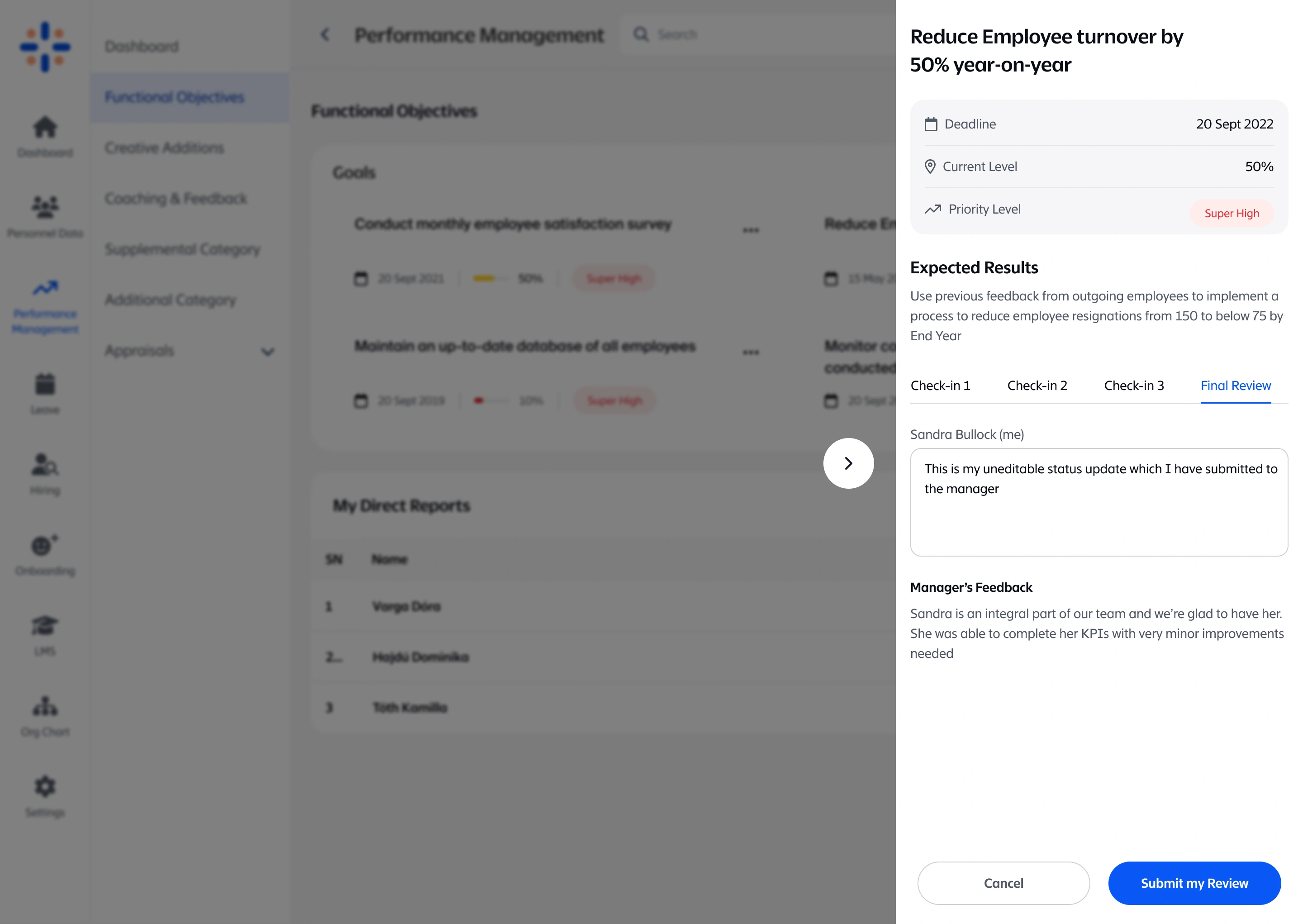
Task: Click the back arrow beside Performance Management
Action: (325, 35)
